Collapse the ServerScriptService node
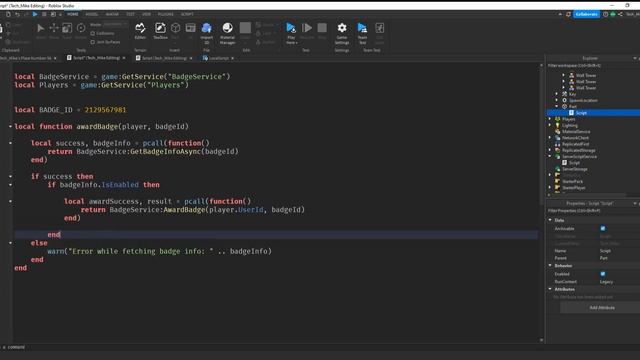Viewport: 640px width, 360px height. 550,156
